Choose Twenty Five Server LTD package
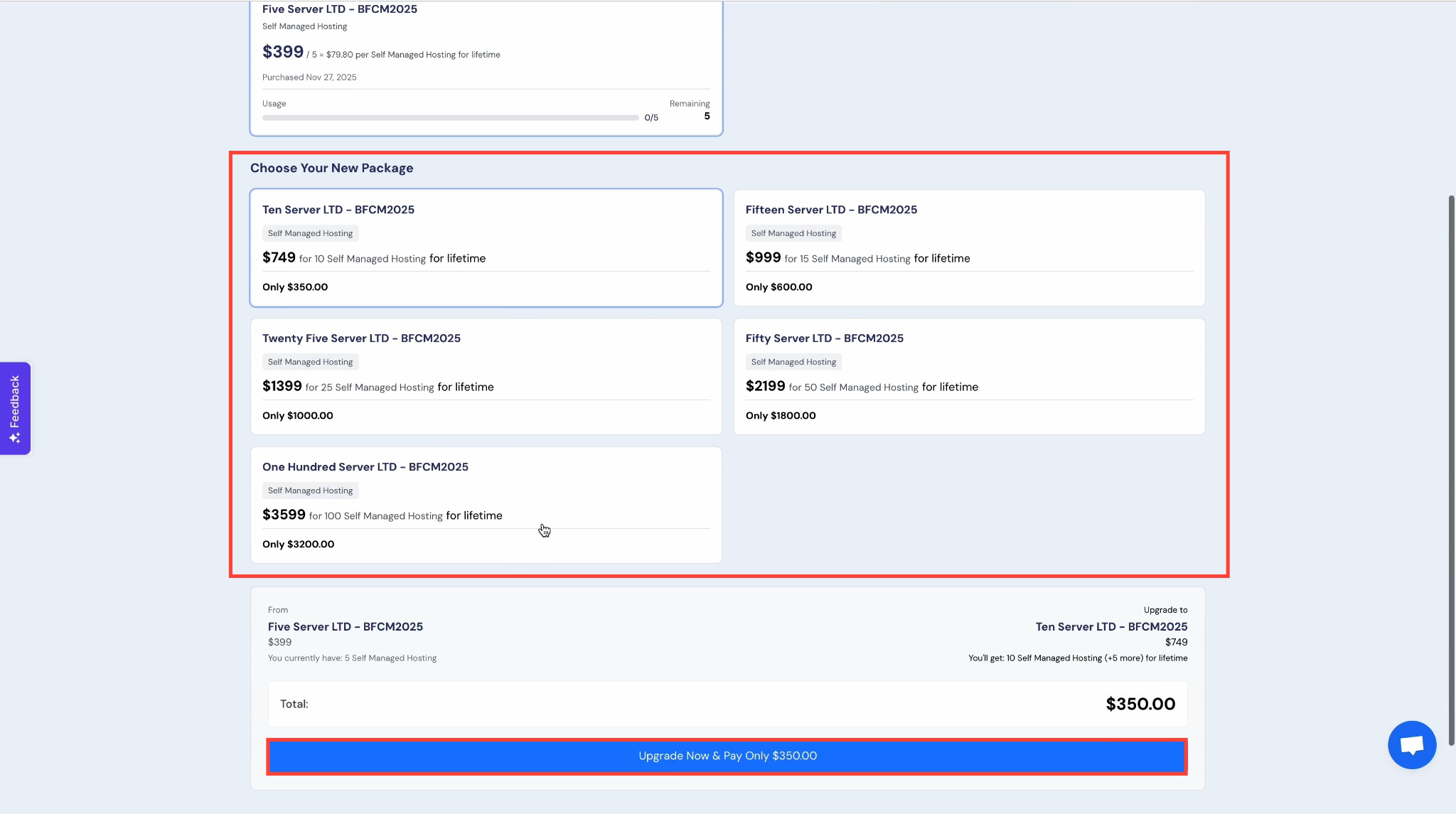The height and width of the screenshot is (814, 1456). [x=486, y=376]
